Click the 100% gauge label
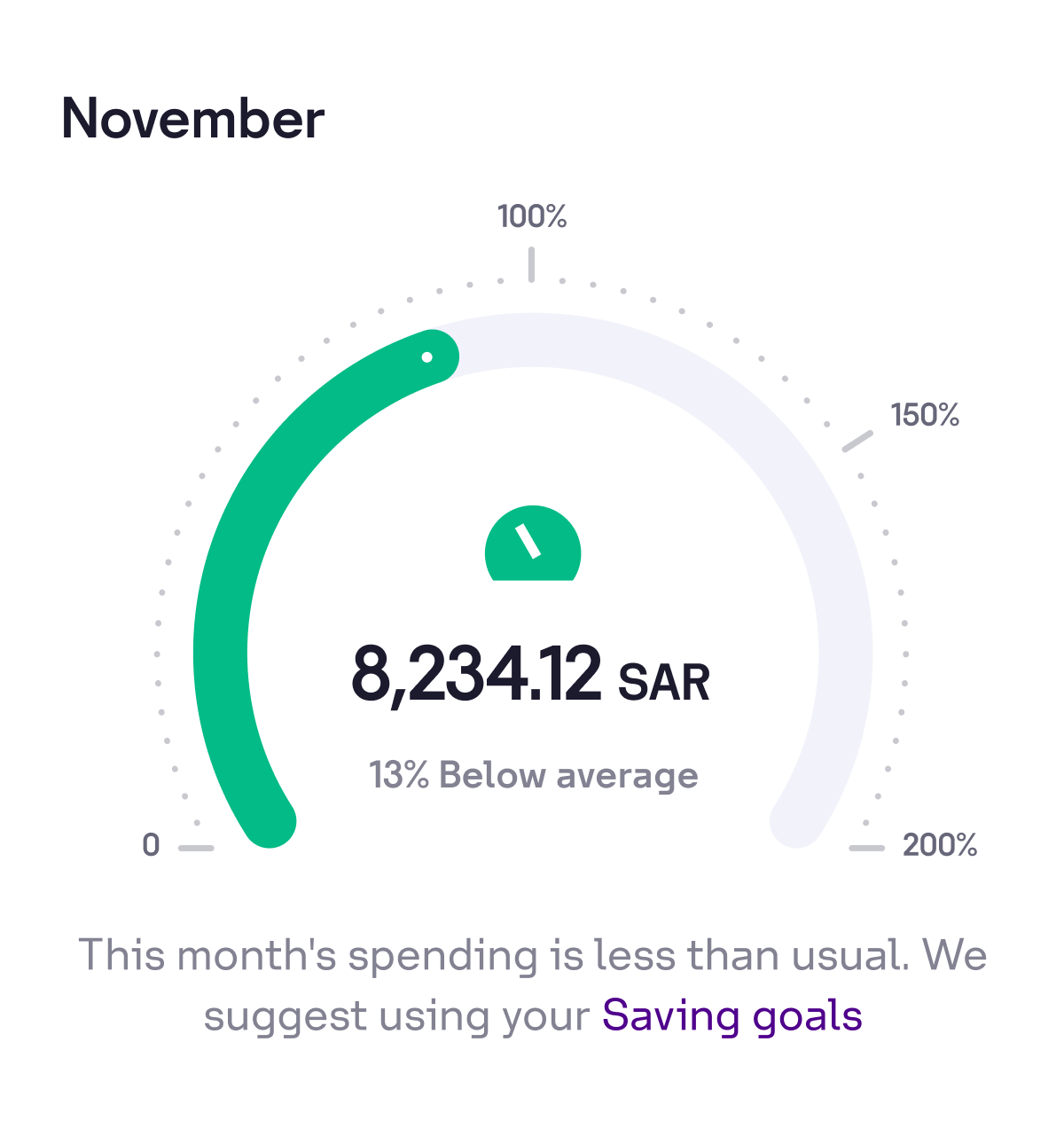The height and width of the screenshot is (1128, 1064). pyautogui.click(x=532, y=216)
